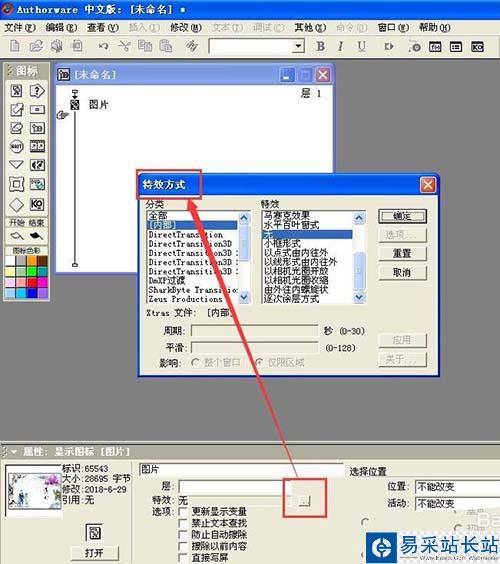Open the 修改(M) menu
Viewport: 500px width, 564px height.
pyautogui.click(x=186, y=27)
